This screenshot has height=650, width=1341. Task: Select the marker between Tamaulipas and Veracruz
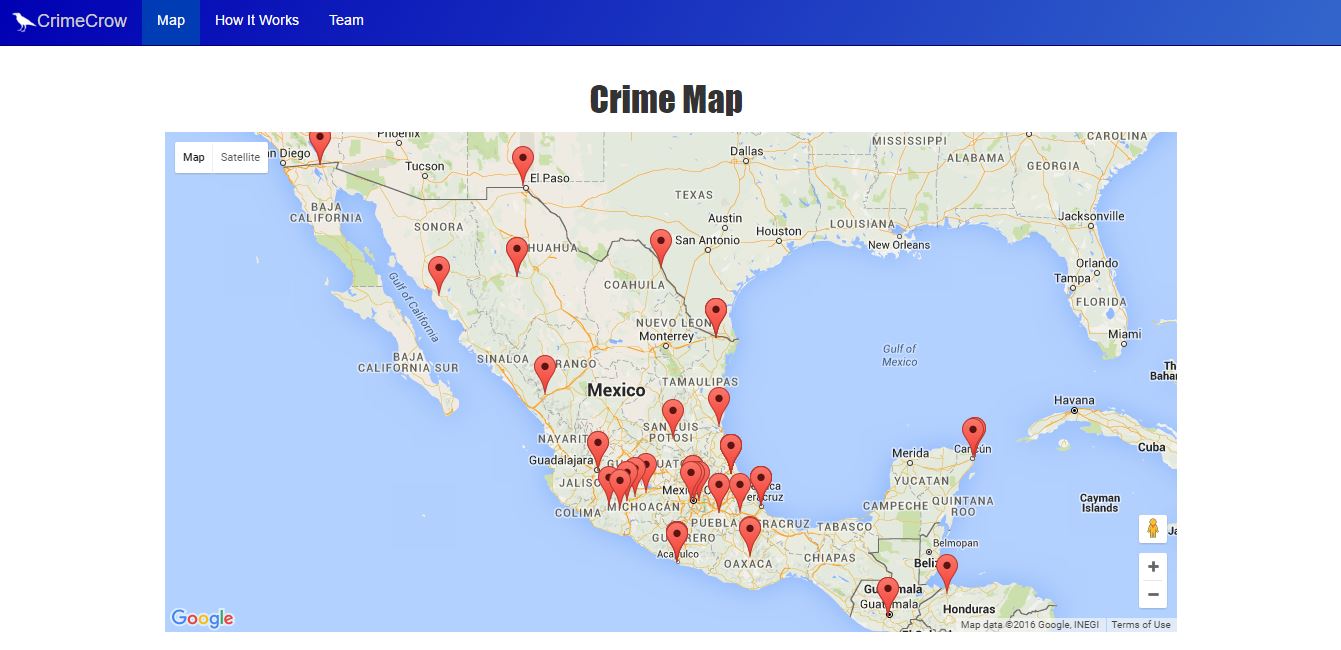click(731, 453)
